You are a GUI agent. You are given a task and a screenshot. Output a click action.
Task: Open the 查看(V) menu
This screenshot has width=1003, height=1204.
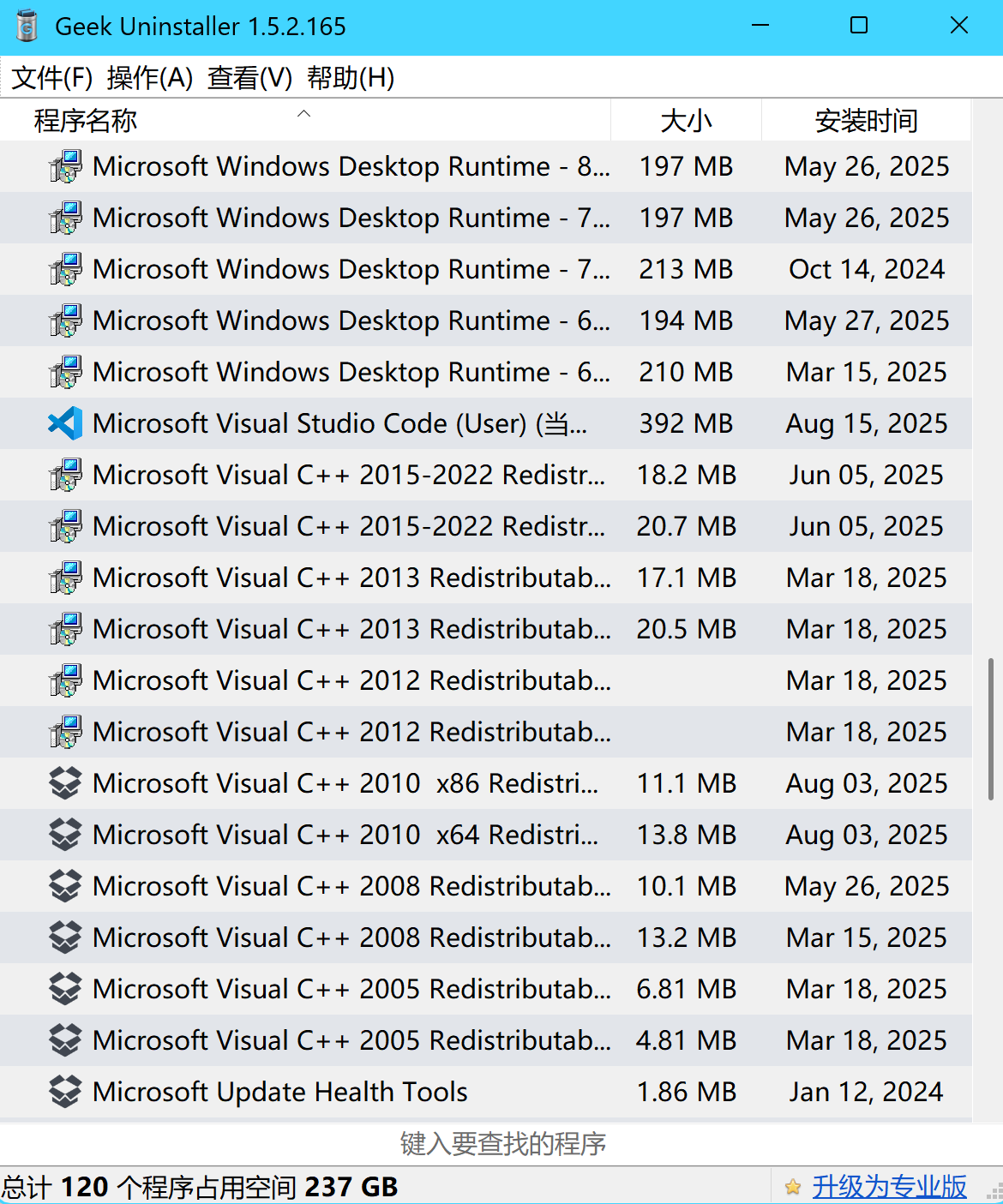pos(249,78)
